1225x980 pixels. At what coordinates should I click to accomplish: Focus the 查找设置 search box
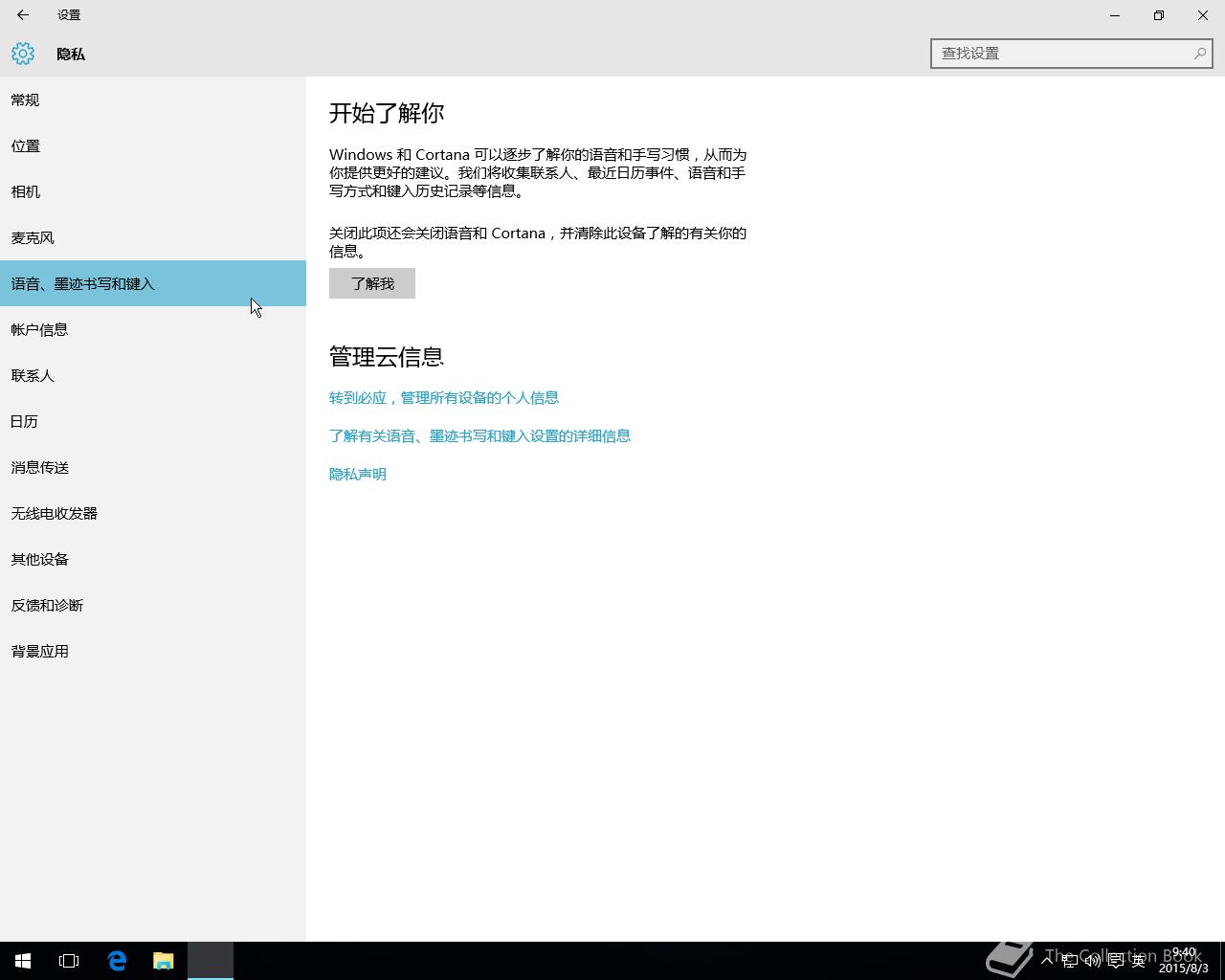(1071, 54)
